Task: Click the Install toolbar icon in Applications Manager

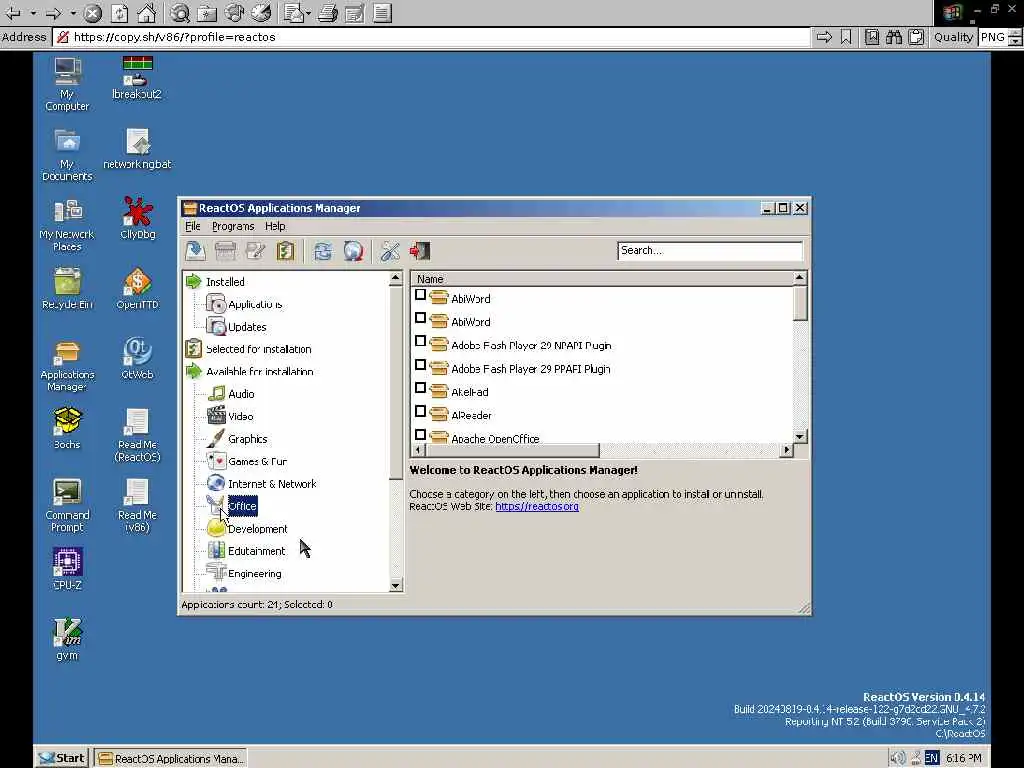Action: pyautogui.click(x=195, y=251)
